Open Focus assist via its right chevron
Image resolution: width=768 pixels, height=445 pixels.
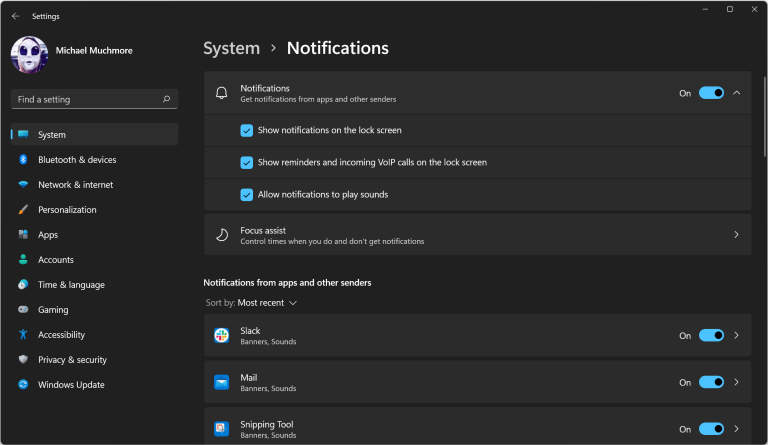click(x=736, y=235)
